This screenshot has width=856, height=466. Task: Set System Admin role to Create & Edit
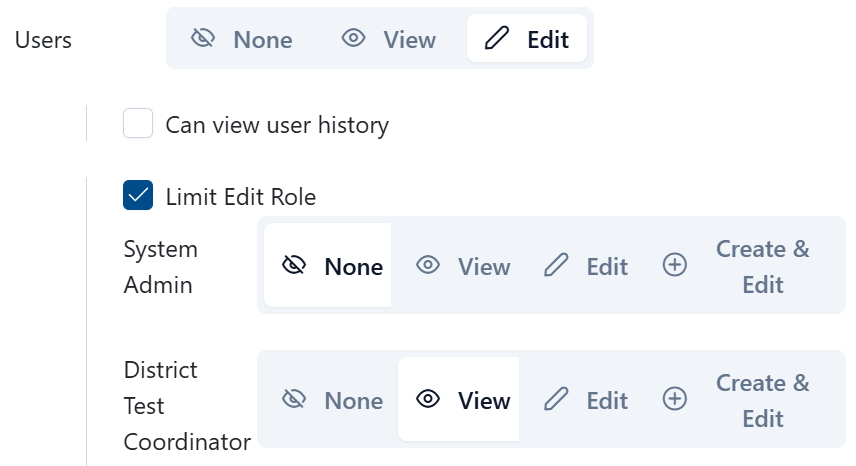click(x=762, y=266)
